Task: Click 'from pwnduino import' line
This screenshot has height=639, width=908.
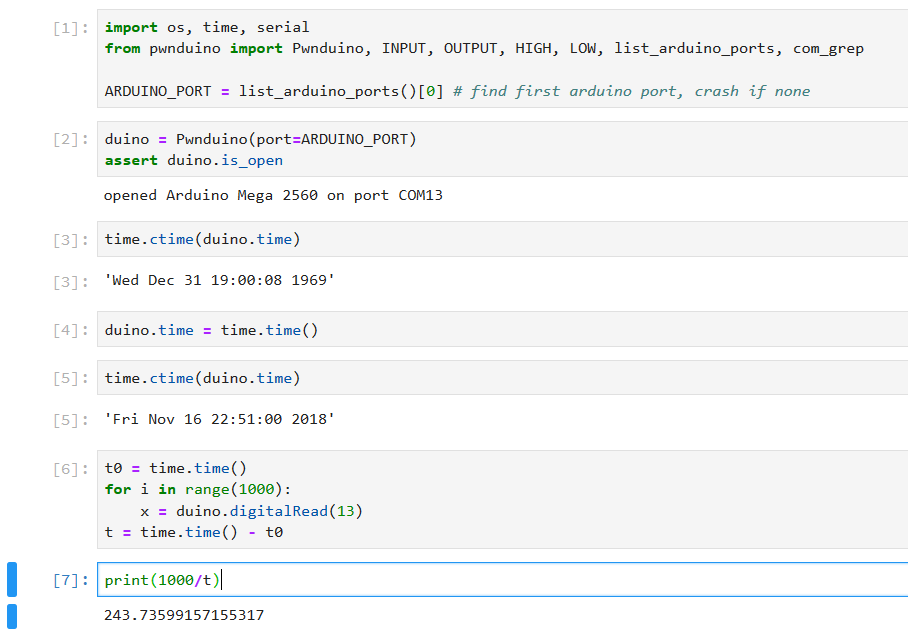Action: point(484,49)
